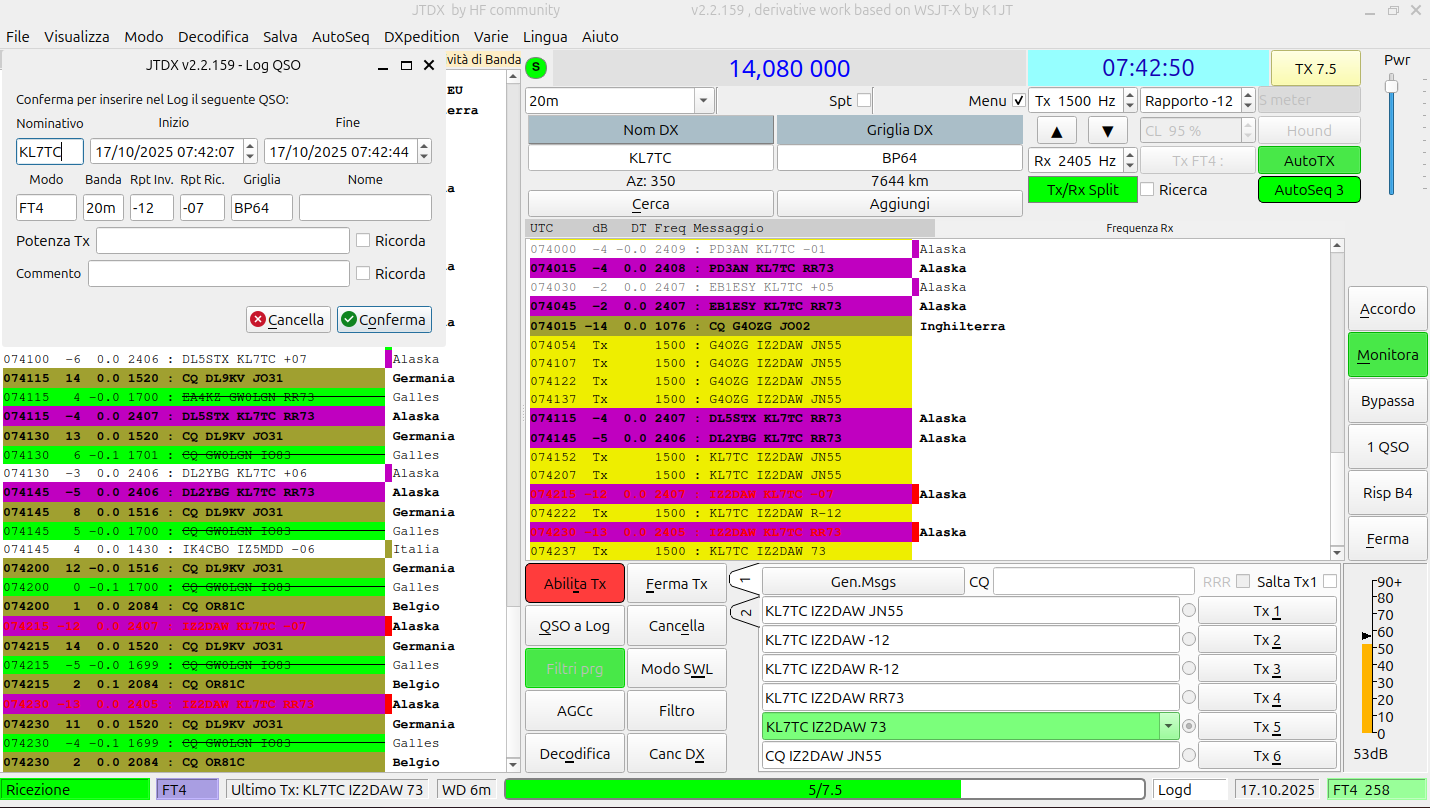Select the Tx 5 message radio button
Viewport: 1430px width, 808px height.
[x=1189, y=726]
